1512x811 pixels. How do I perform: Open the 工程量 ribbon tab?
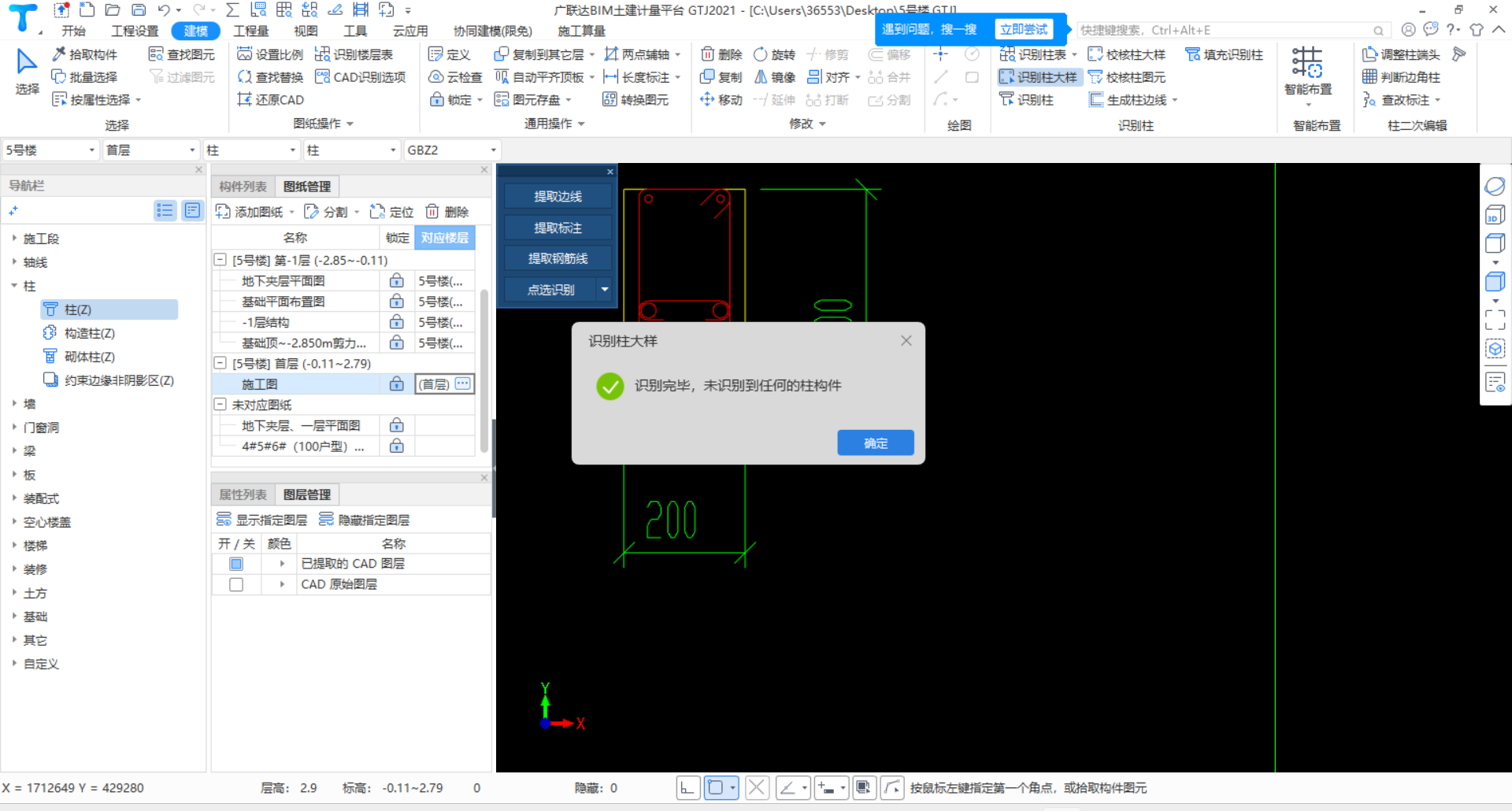point(251,31)
